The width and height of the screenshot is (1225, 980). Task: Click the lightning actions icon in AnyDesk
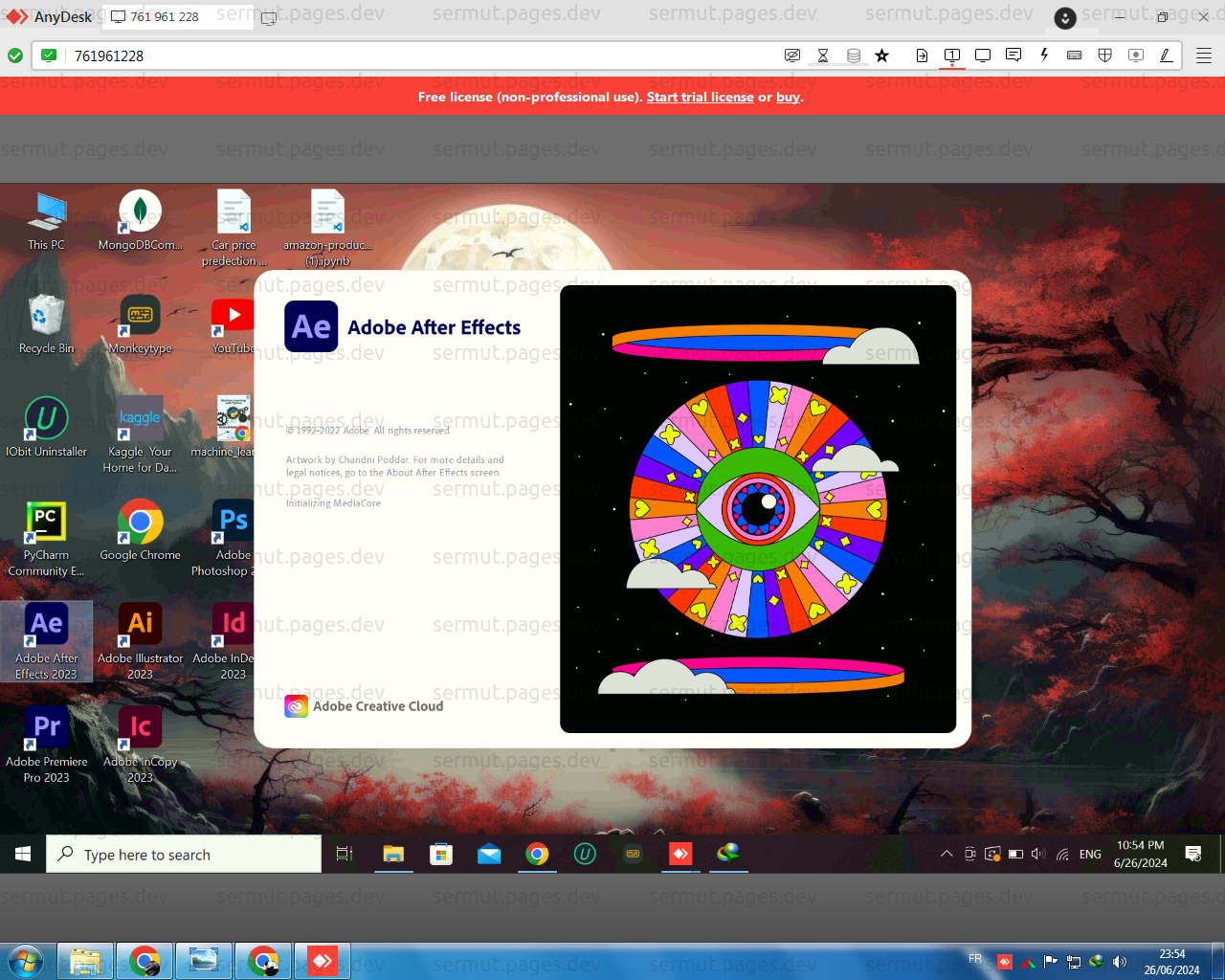1044,56
